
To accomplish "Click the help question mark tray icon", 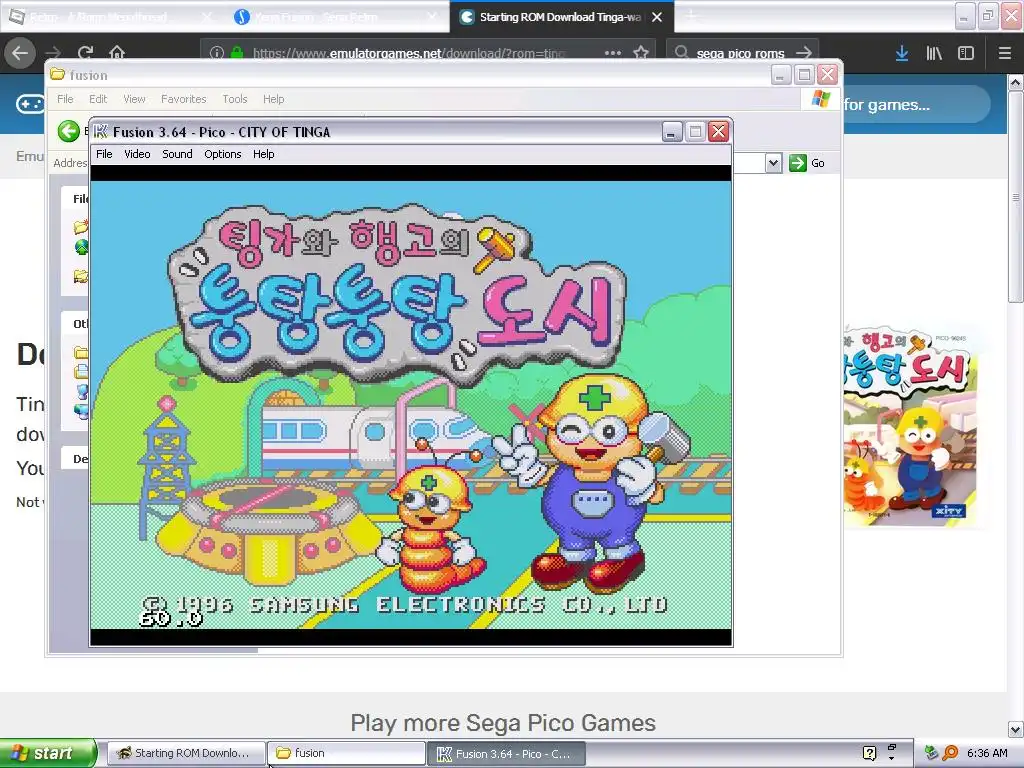I will pos(869,753).
